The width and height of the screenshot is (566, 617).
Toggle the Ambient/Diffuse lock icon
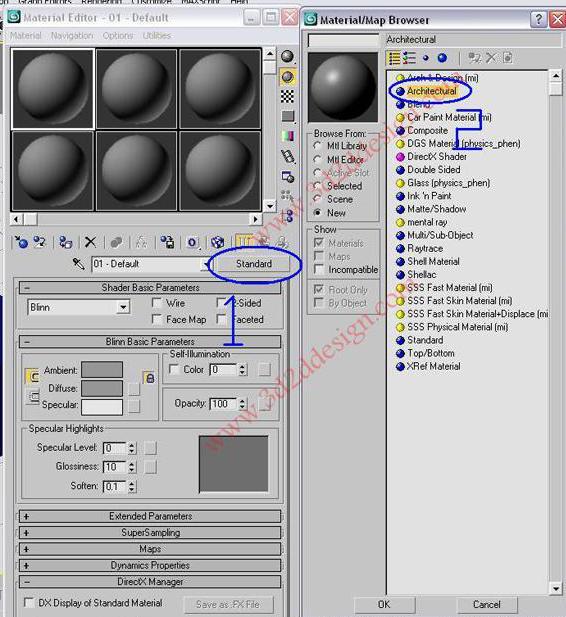click(x=150, y=378)
